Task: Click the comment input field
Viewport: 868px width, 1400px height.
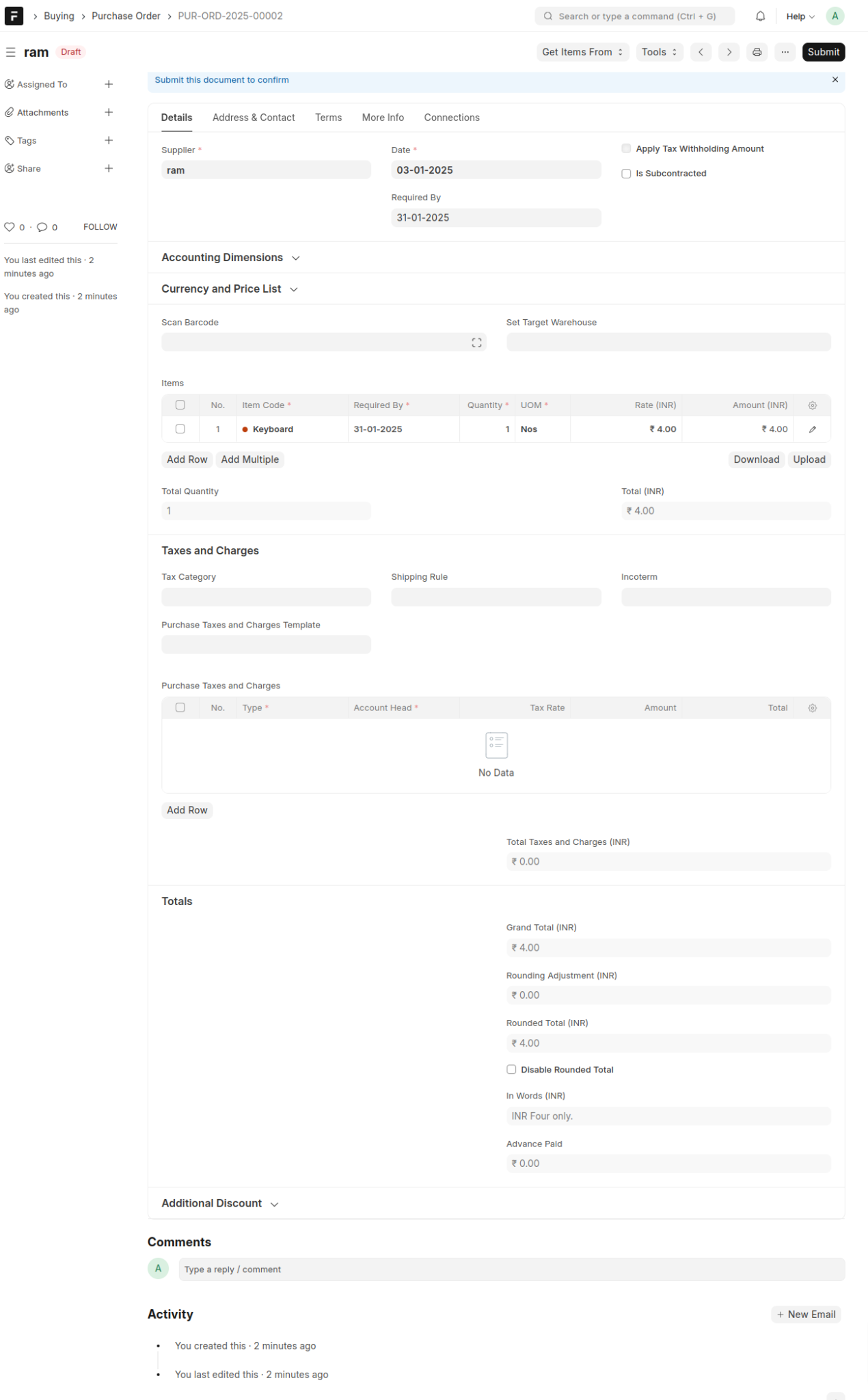Action: (511, 1269)
